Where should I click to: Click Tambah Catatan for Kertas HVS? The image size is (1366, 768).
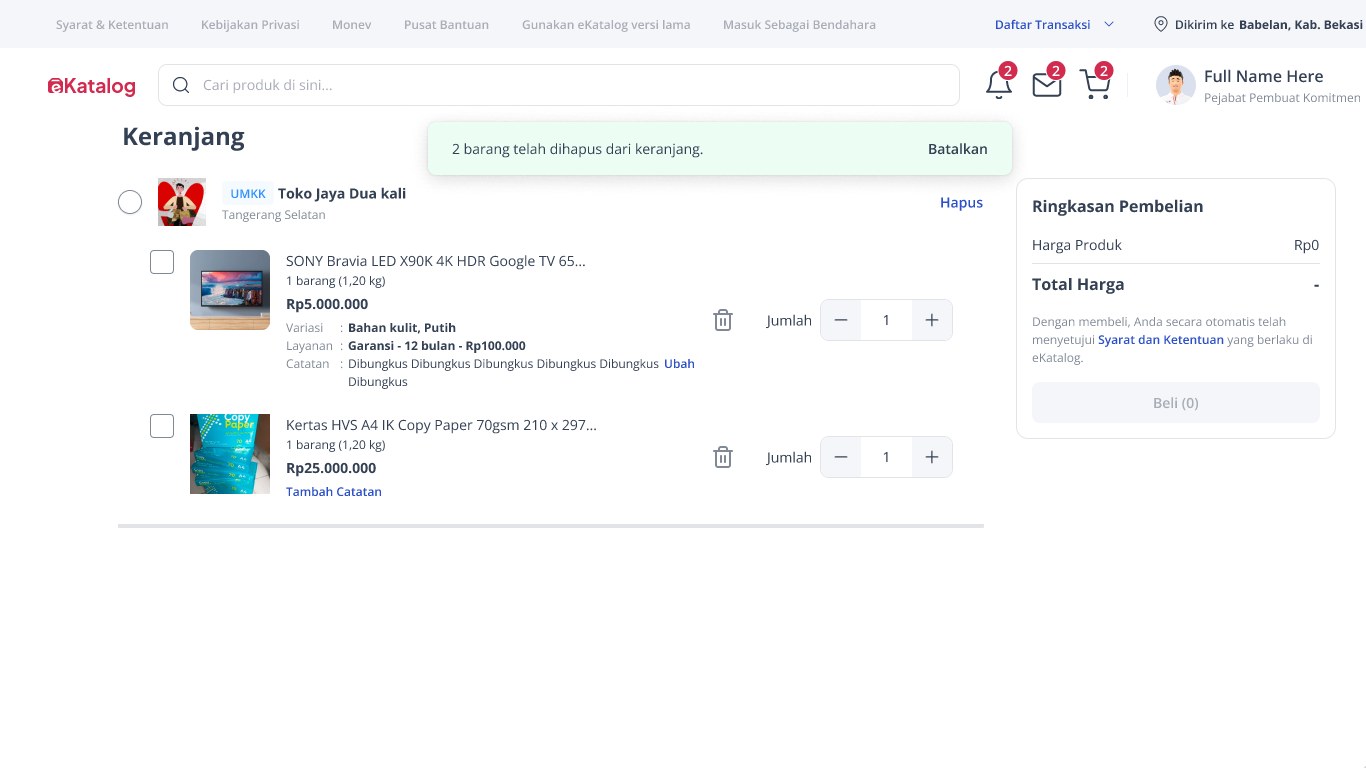coord(334,492)
